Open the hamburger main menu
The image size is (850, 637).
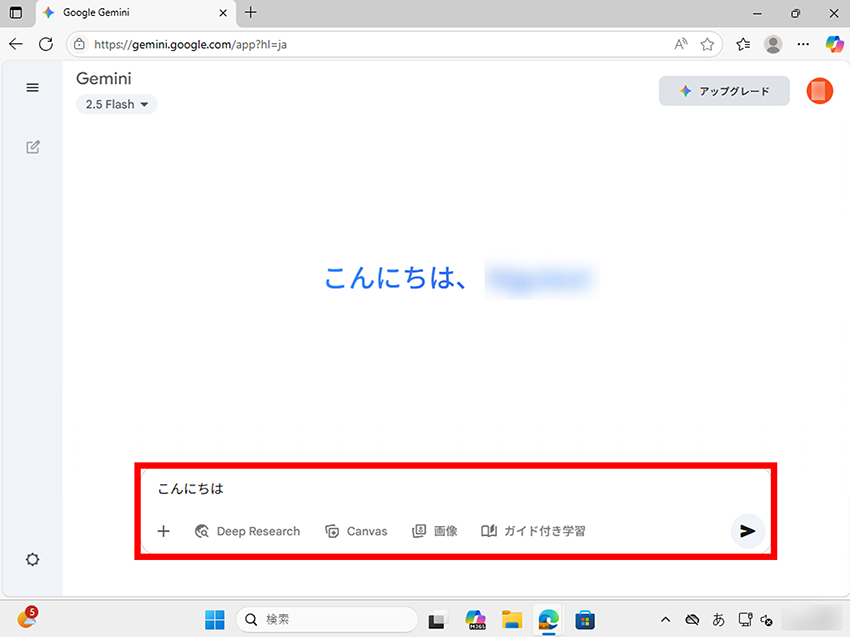coord(32,88)
